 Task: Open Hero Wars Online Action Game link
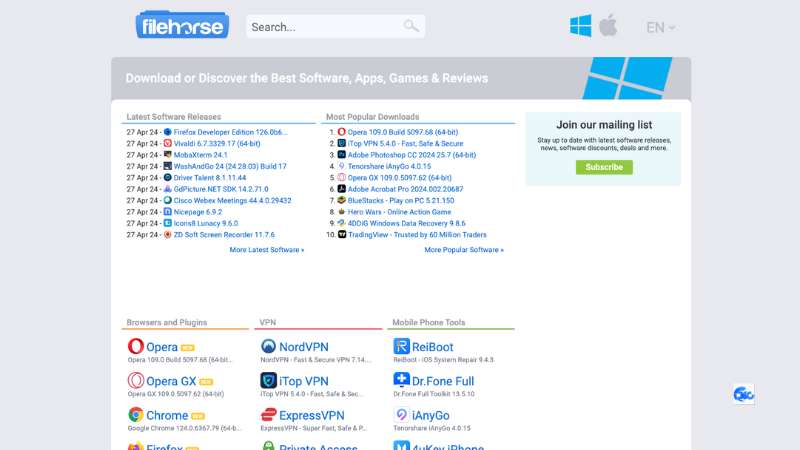[399, 212]
